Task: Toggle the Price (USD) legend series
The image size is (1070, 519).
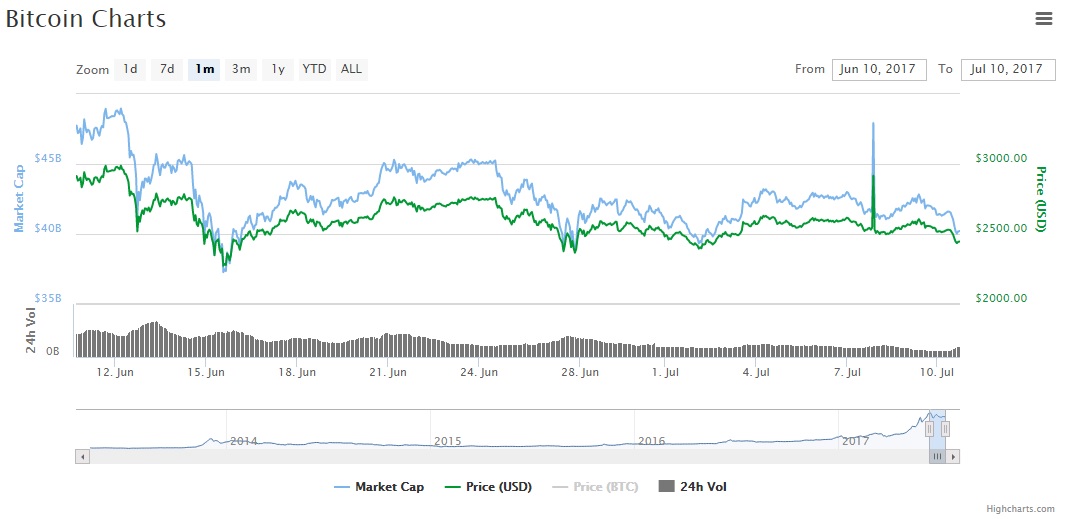Action: 487,487
